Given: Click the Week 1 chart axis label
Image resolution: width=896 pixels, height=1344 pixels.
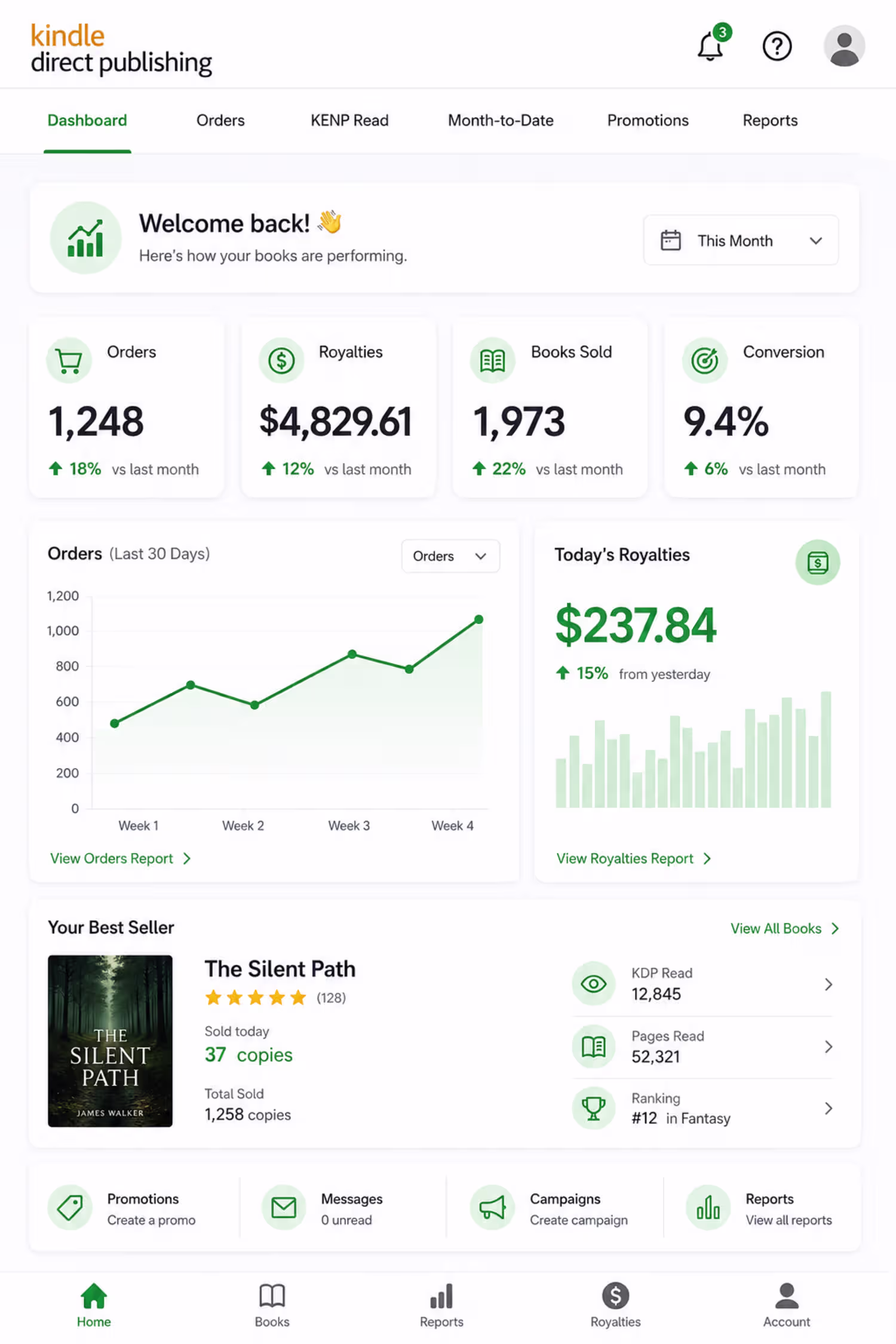Looking at the screenshot, I should click(x=139, y=826).
